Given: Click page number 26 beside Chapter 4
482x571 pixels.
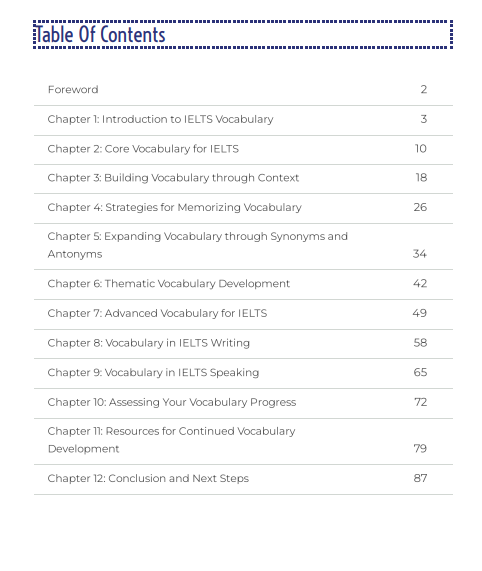Looking at the screenshot, I should (x=420, y=207).
